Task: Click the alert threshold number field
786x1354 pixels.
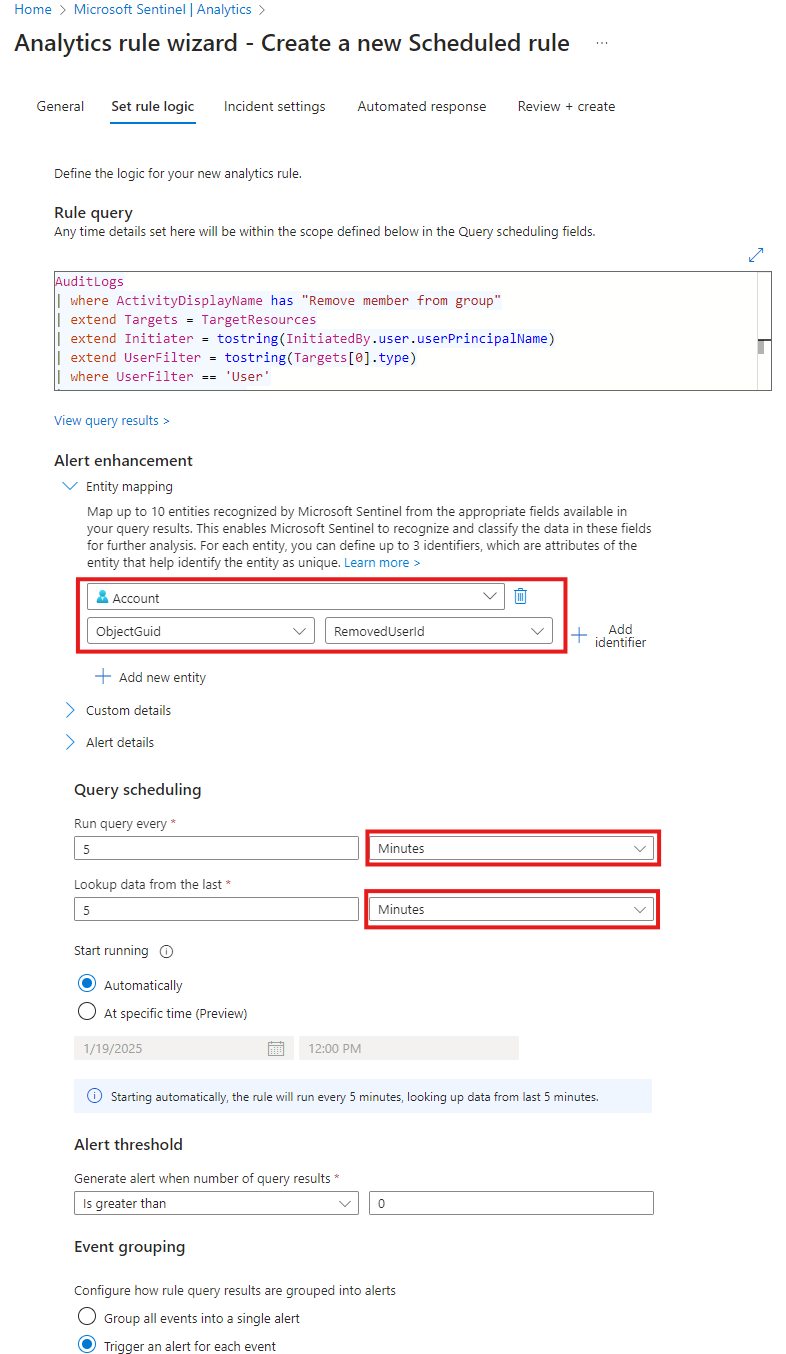Action: [511, 1202]
